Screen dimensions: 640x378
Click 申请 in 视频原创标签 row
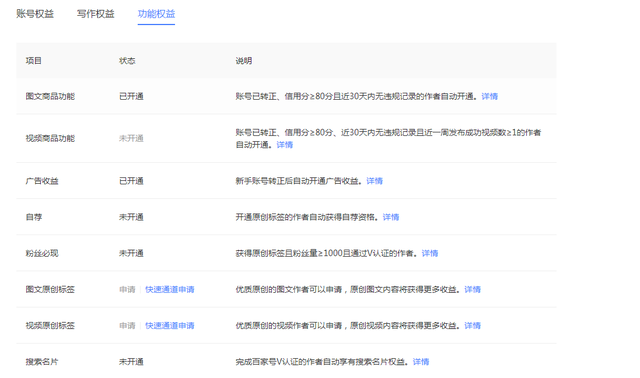(127, 326)
